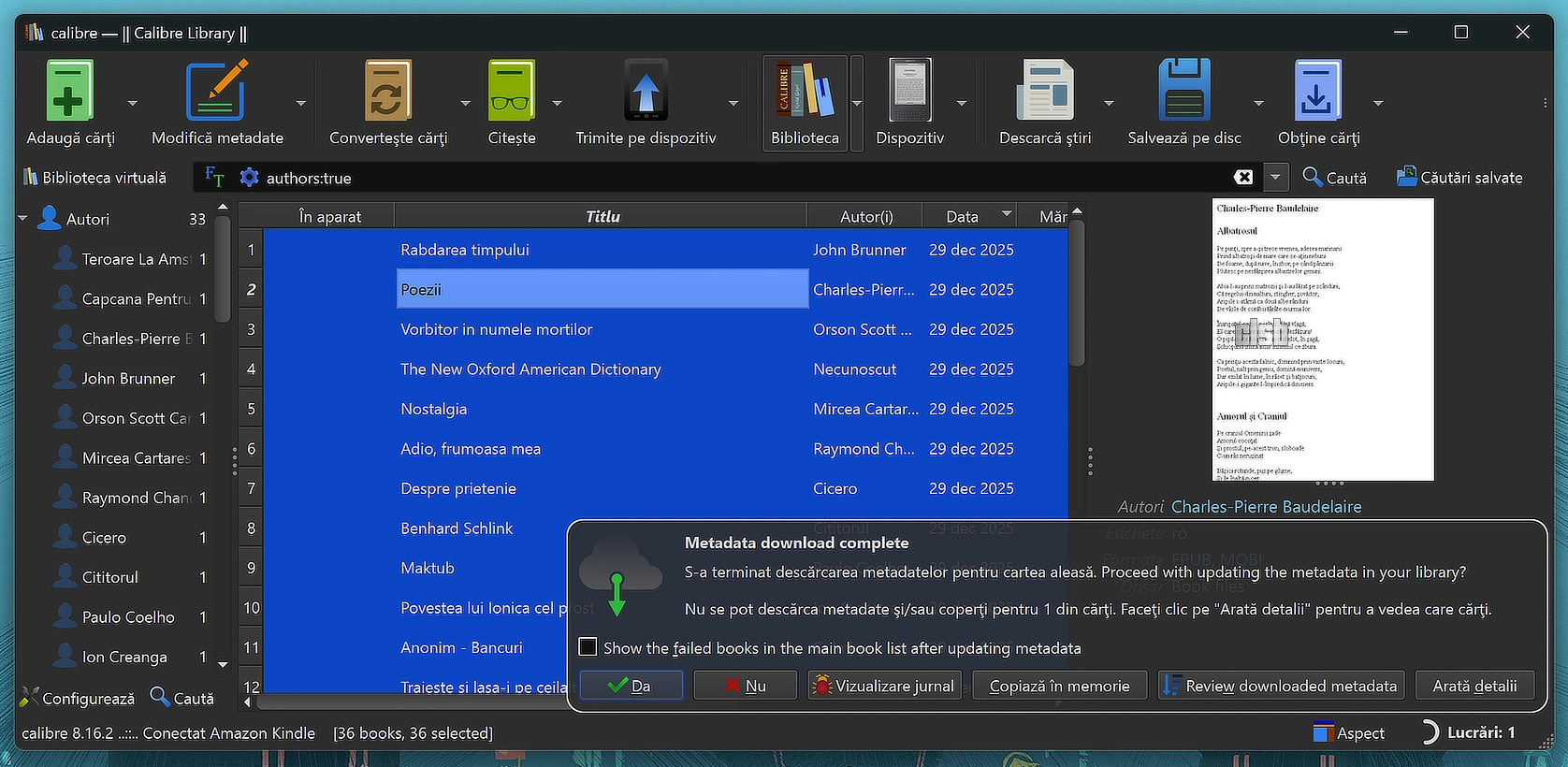The width and height of the screenshot is (1568, 767).
Task: Open search preferences gear icon
Action: coord(249,178)
